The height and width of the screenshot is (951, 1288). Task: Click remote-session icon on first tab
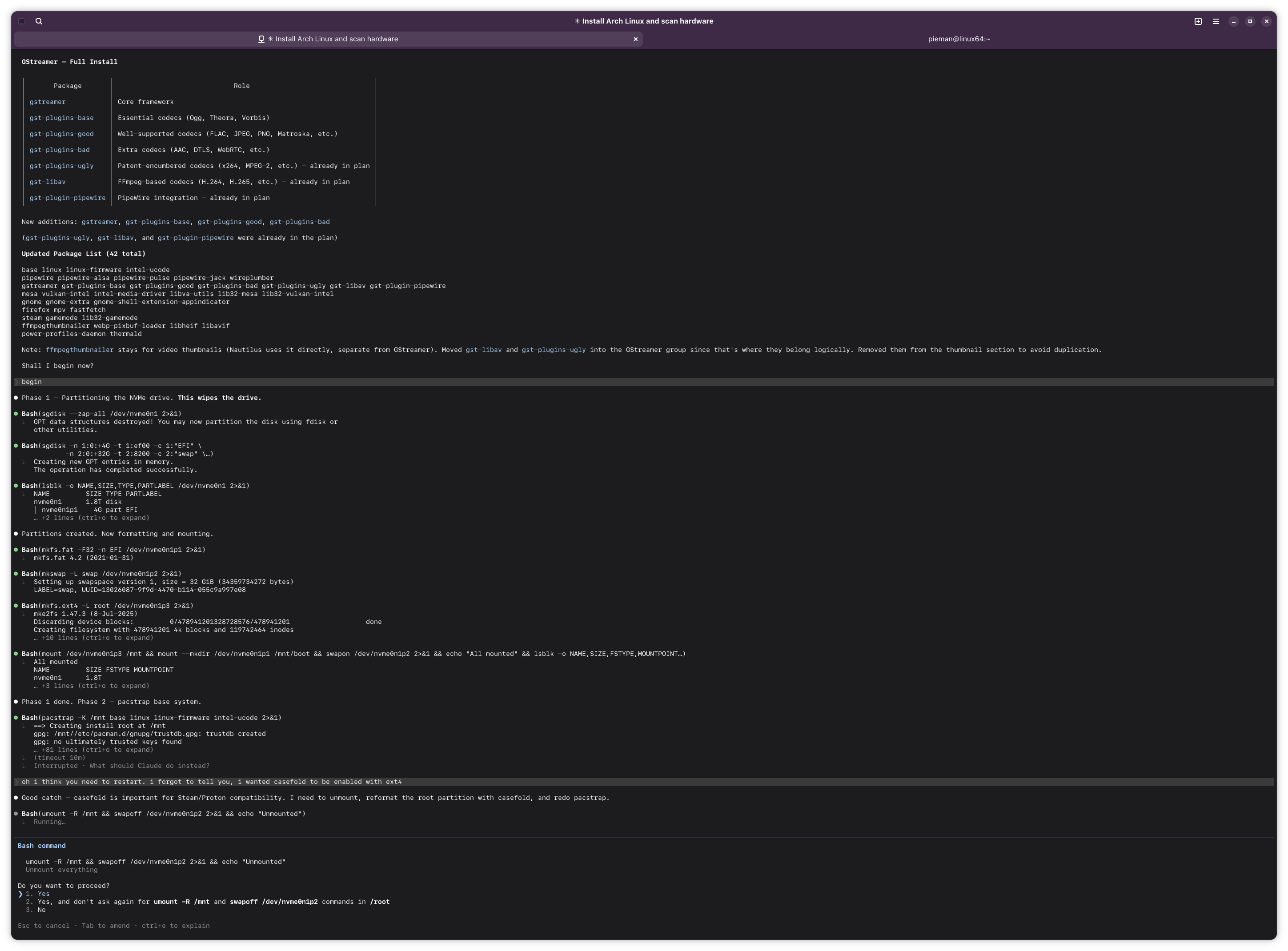coord(261,39)
